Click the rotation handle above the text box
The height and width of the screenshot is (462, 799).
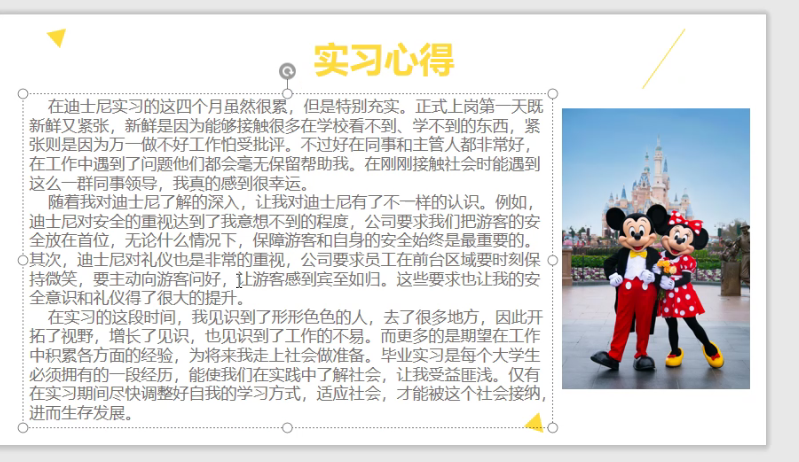287,71
